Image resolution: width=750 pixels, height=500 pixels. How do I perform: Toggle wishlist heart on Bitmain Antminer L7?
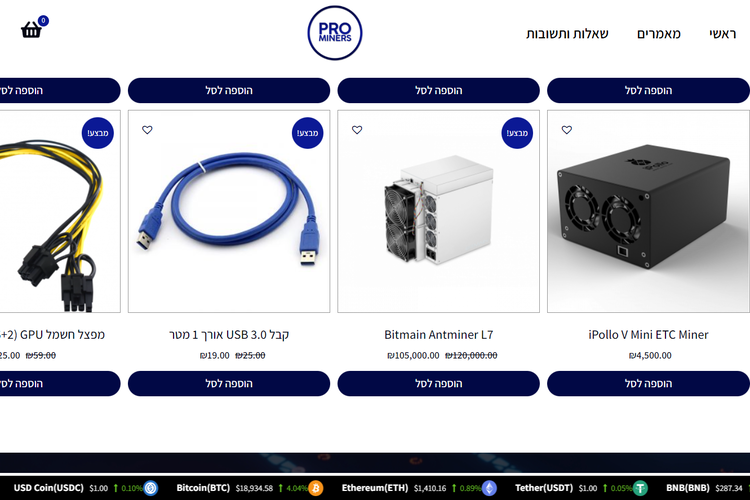pos(357,130)
